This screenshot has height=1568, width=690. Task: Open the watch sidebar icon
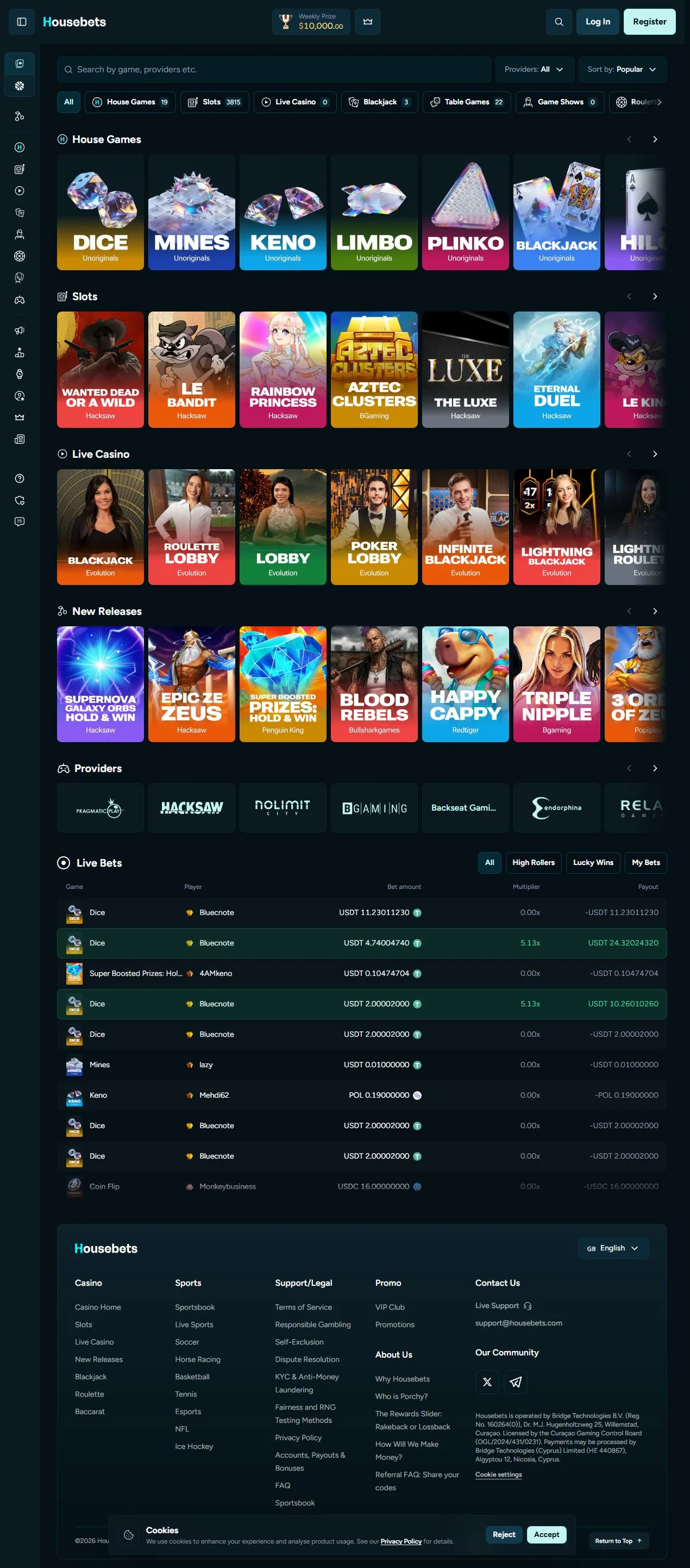pyautogui.click(x=20, y=374)
